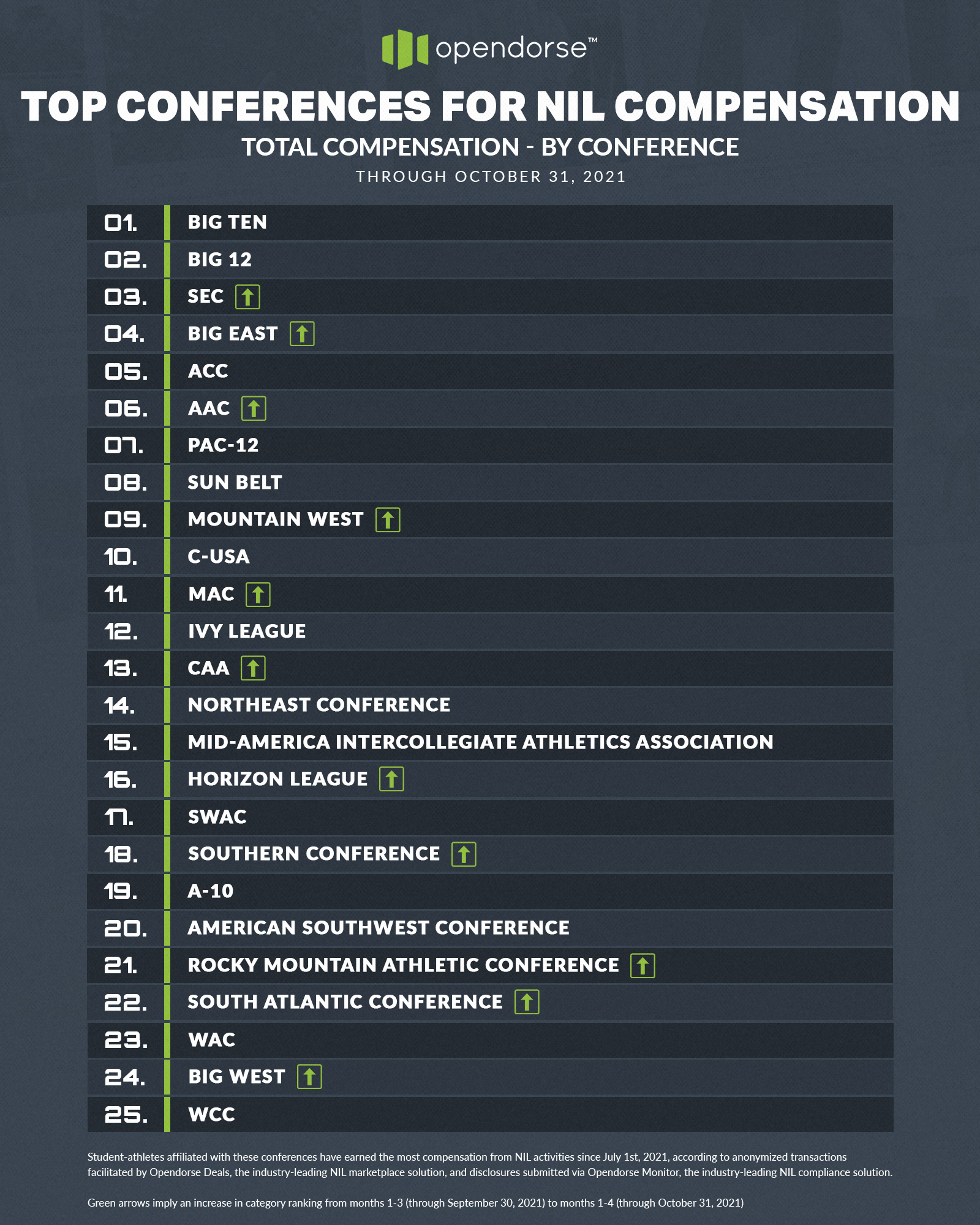Click Rocky Mountain Athletic Conference's green arrow
This screenshot has height=1225, width=980.
(x=643, y=966)
